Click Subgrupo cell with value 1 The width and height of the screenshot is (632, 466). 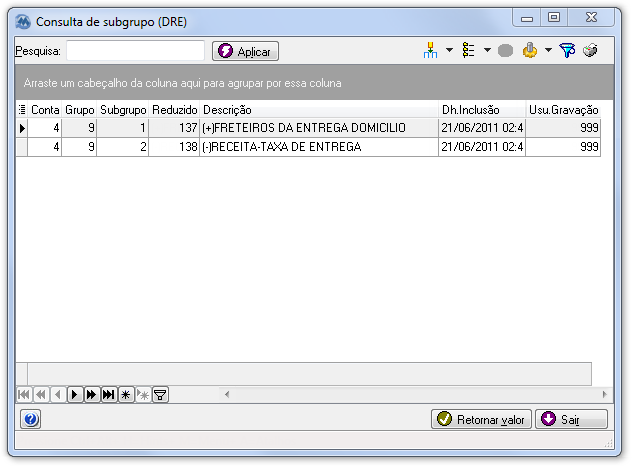tap(123, 128)
